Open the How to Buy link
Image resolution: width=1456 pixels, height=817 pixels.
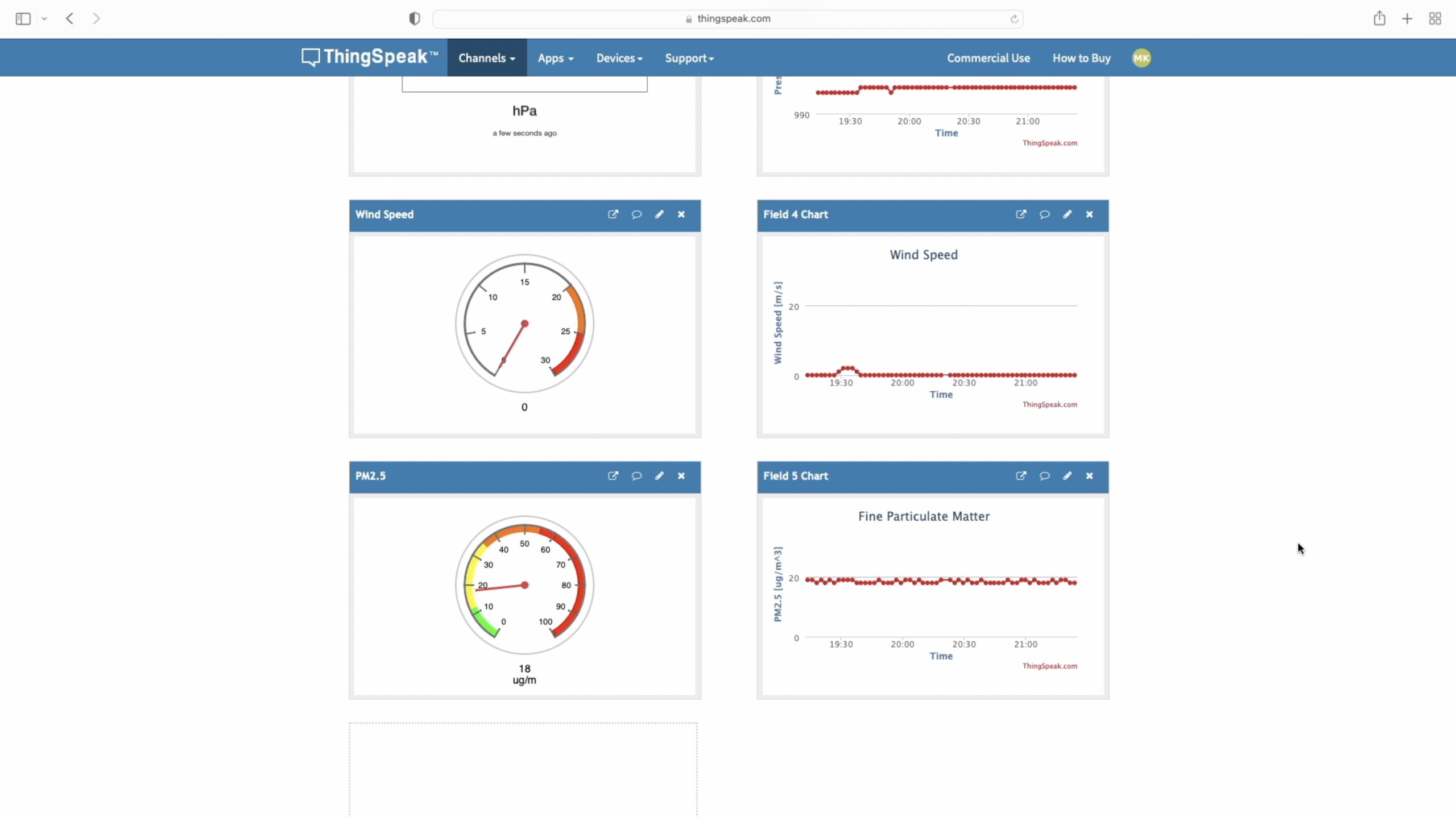click(x=1081, y=58)
